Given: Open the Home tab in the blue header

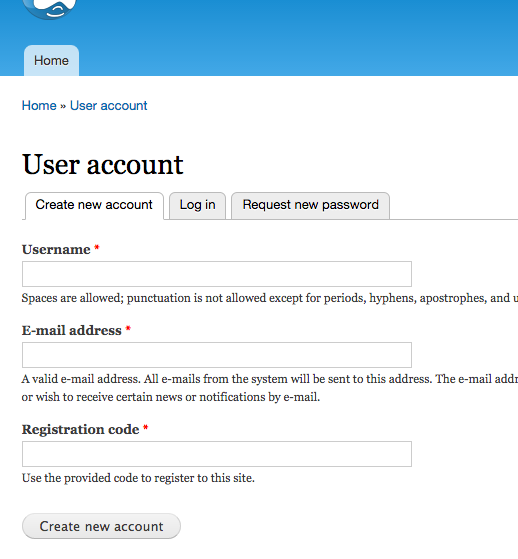Looking at the screenshot, I should pos(51,60).
